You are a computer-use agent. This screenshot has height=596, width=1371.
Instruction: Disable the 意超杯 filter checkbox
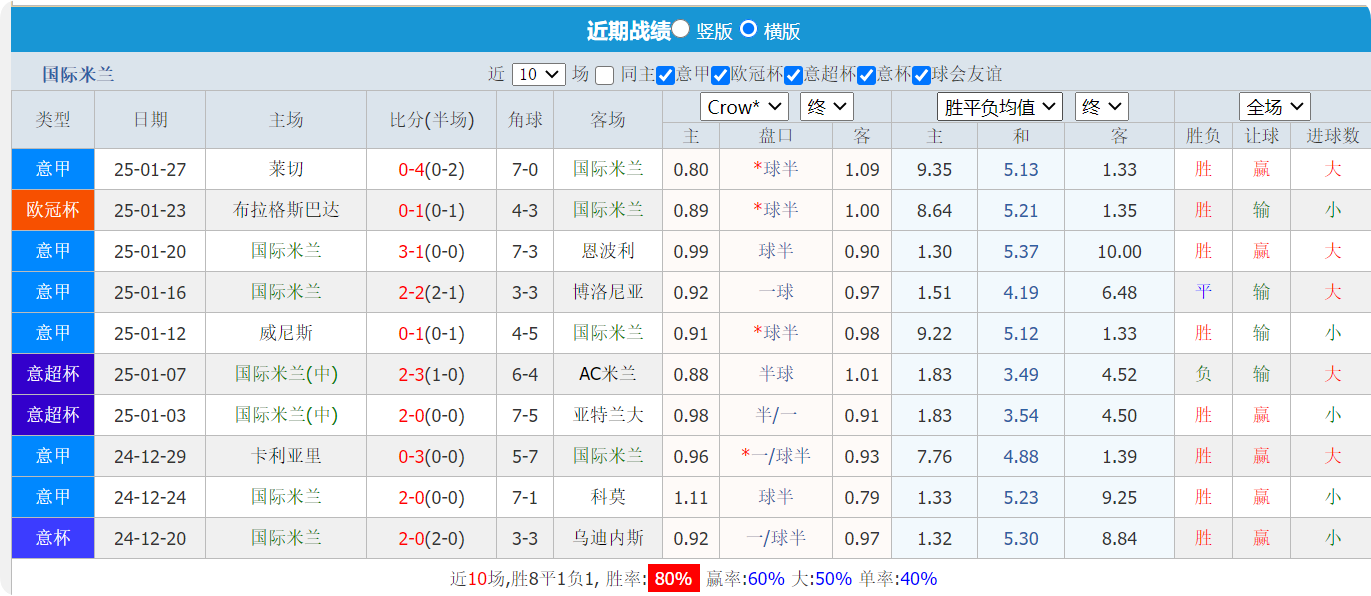[792, 74]
